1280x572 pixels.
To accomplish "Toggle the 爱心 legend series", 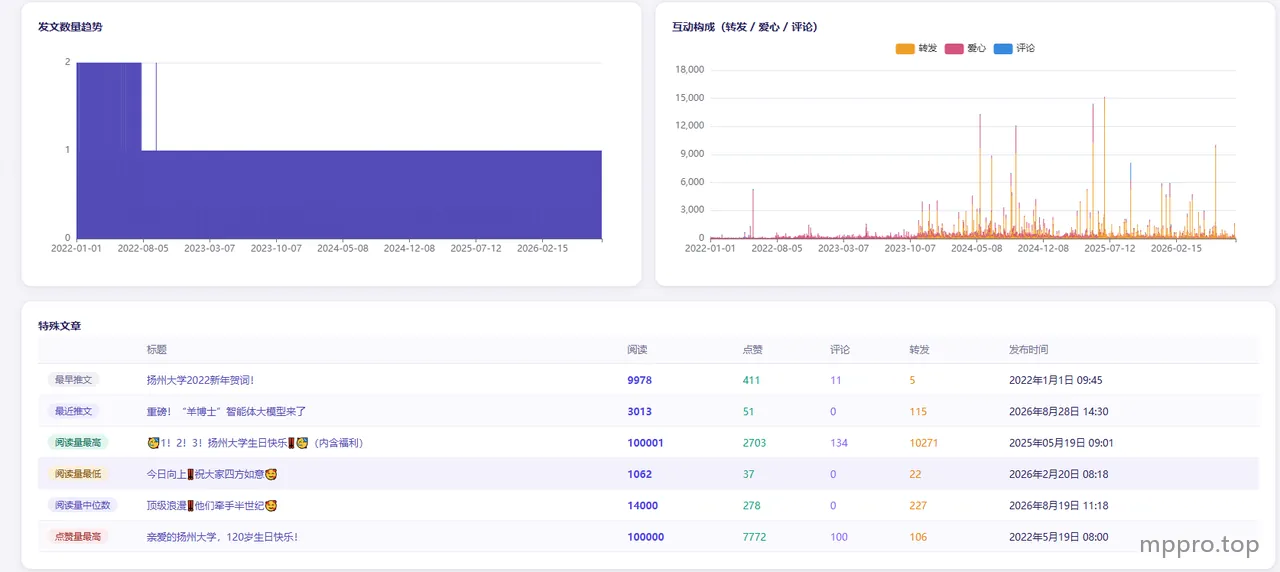I will 965,48.
